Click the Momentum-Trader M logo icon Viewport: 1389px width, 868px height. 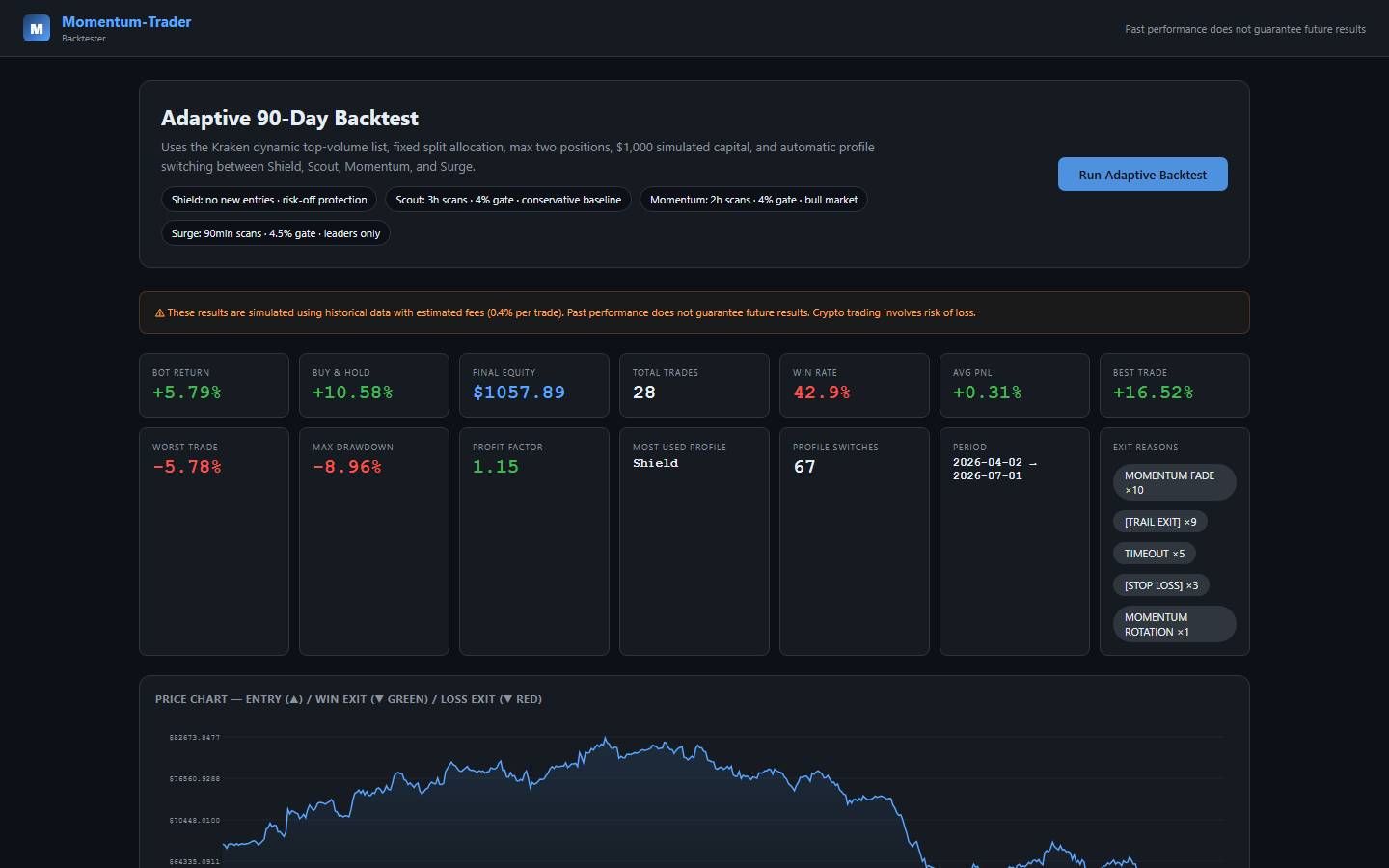point(37,28)
